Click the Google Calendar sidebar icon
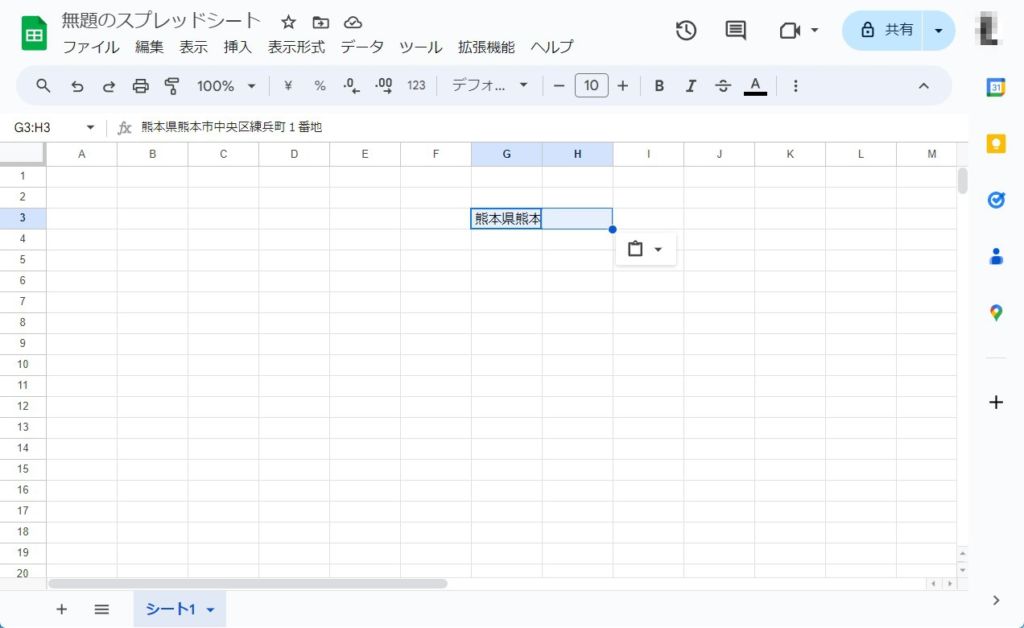 coord(996,87)
